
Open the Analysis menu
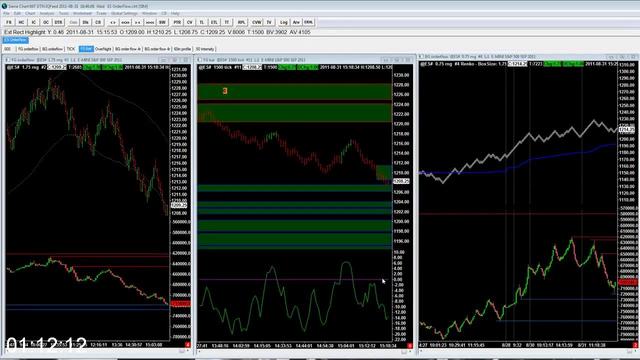point(47,13)
